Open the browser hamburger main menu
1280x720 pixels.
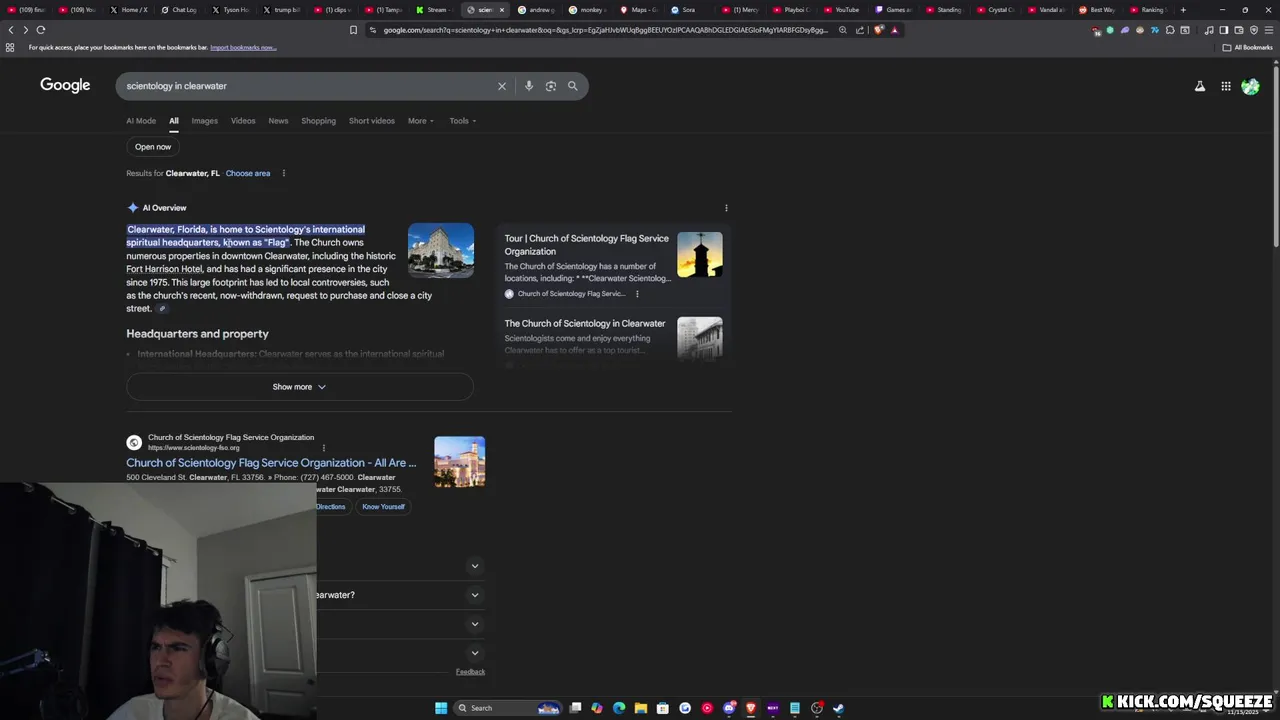1269,30
